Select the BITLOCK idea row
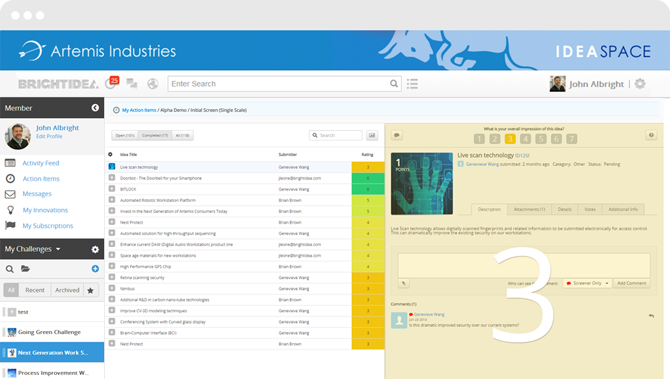The image size is (670, 379). 244,189
